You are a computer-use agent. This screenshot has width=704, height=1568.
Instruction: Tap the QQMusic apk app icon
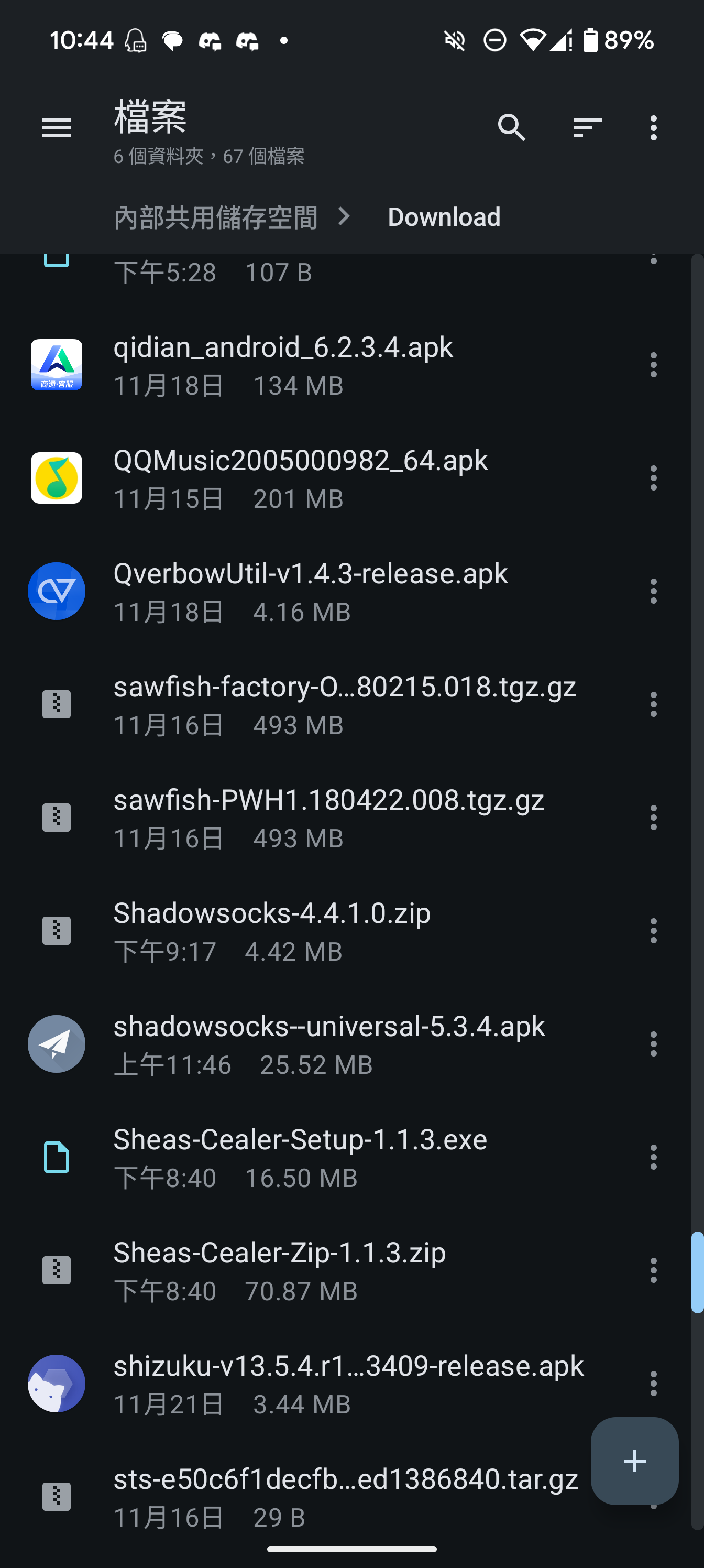(57, 478)
